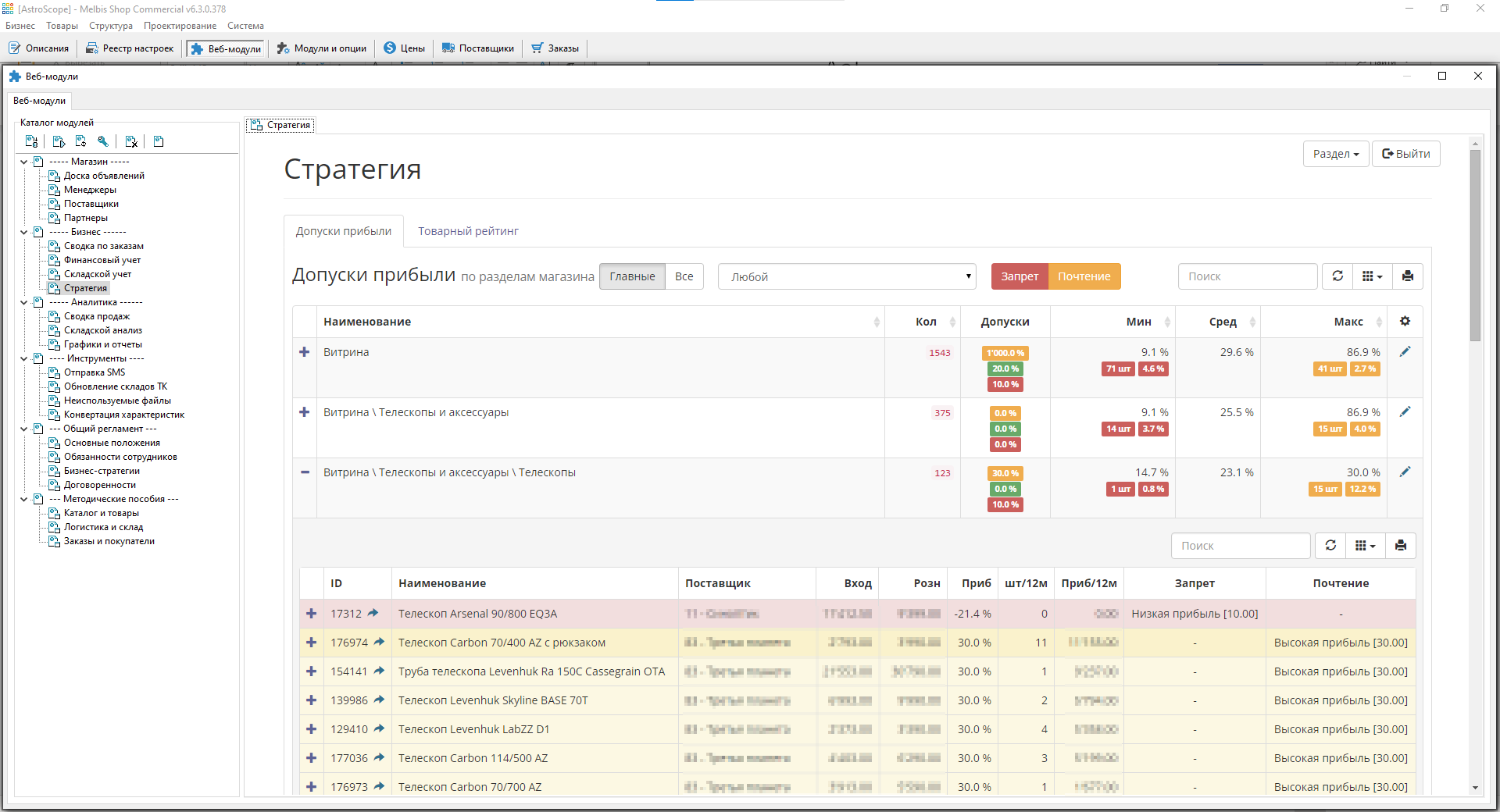Toggle the orange Почтение filter button
The height and width of the screenshot is (812, 1500).
tap(1084, 276)
